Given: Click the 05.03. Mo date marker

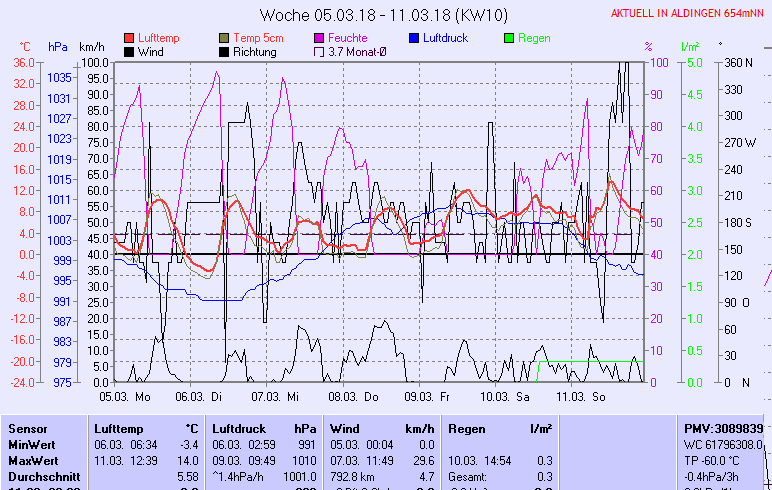Looking at the screenshot, I should tap(124, 396).
